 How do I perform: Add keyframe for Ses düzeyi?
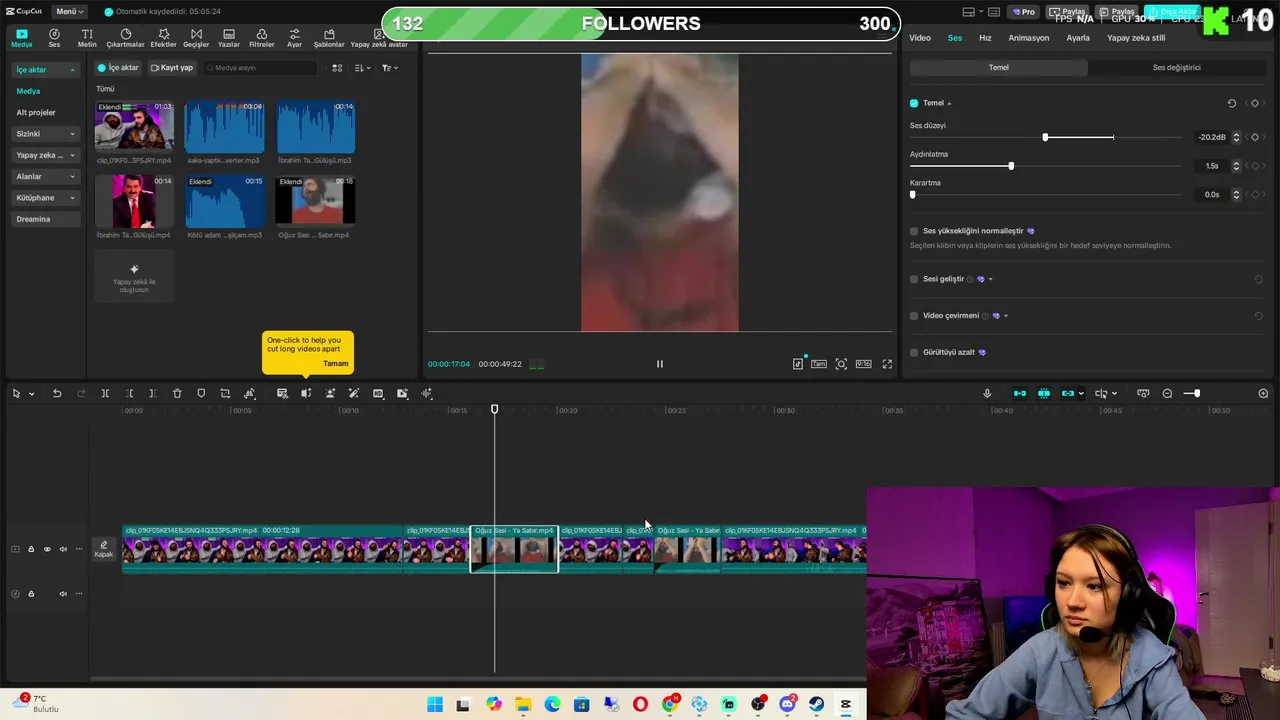pyautogui.click(x=1256, y=137)
